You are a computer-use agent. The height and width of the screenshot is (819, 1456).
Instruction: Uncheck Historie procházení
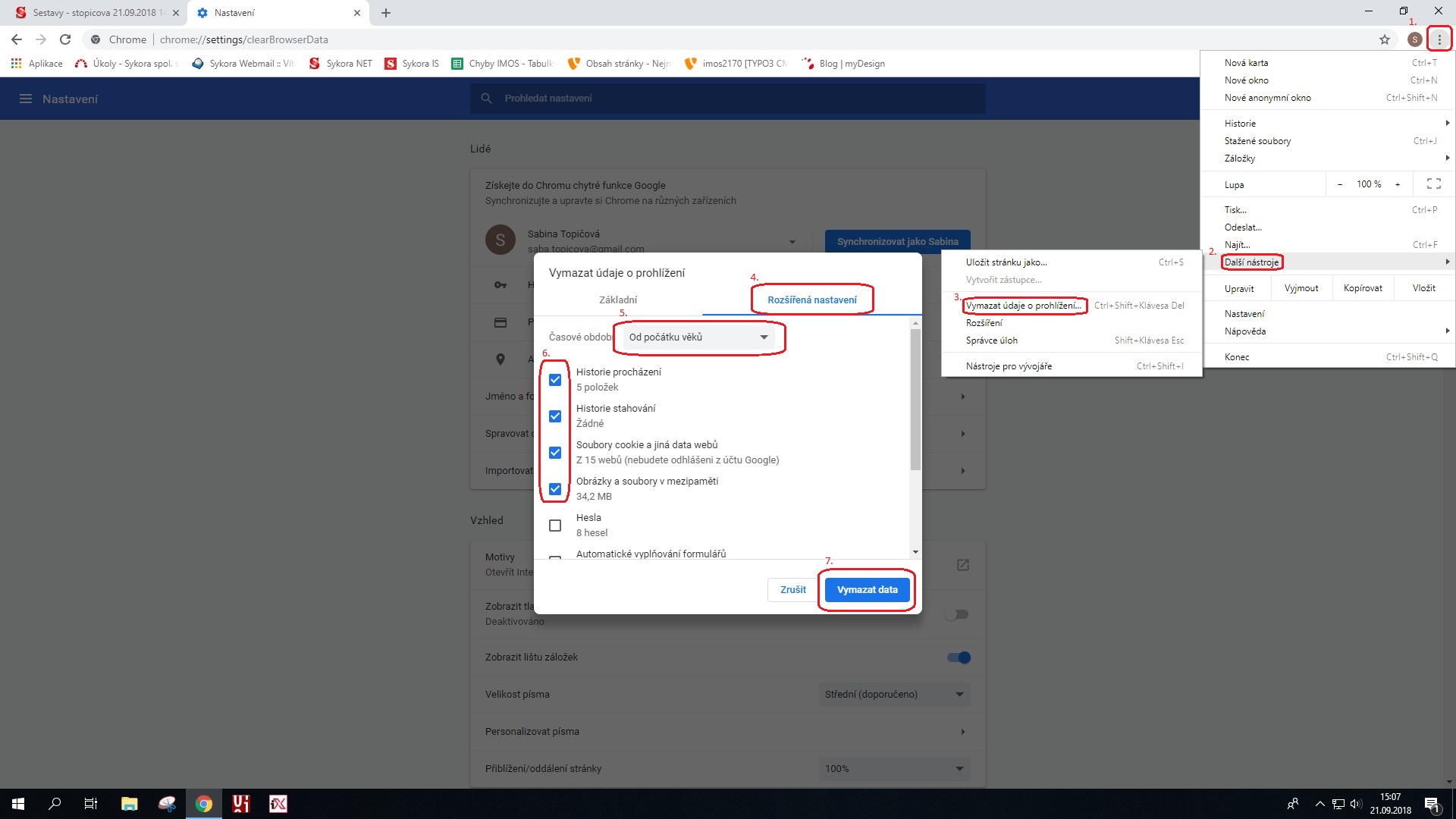554,379
